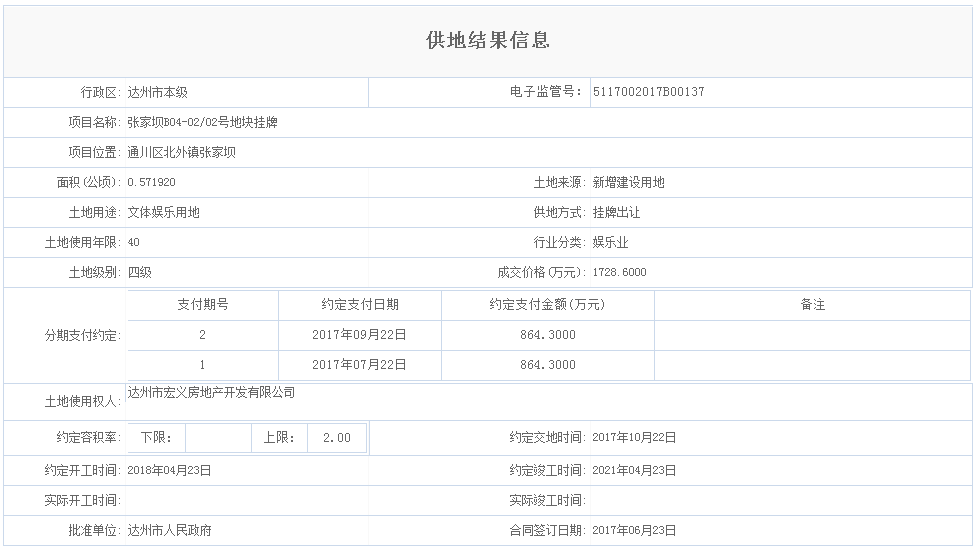Click the 成交价格(万元) label
The height and width of the screenshot is (548, 974).
pos(542,272)
